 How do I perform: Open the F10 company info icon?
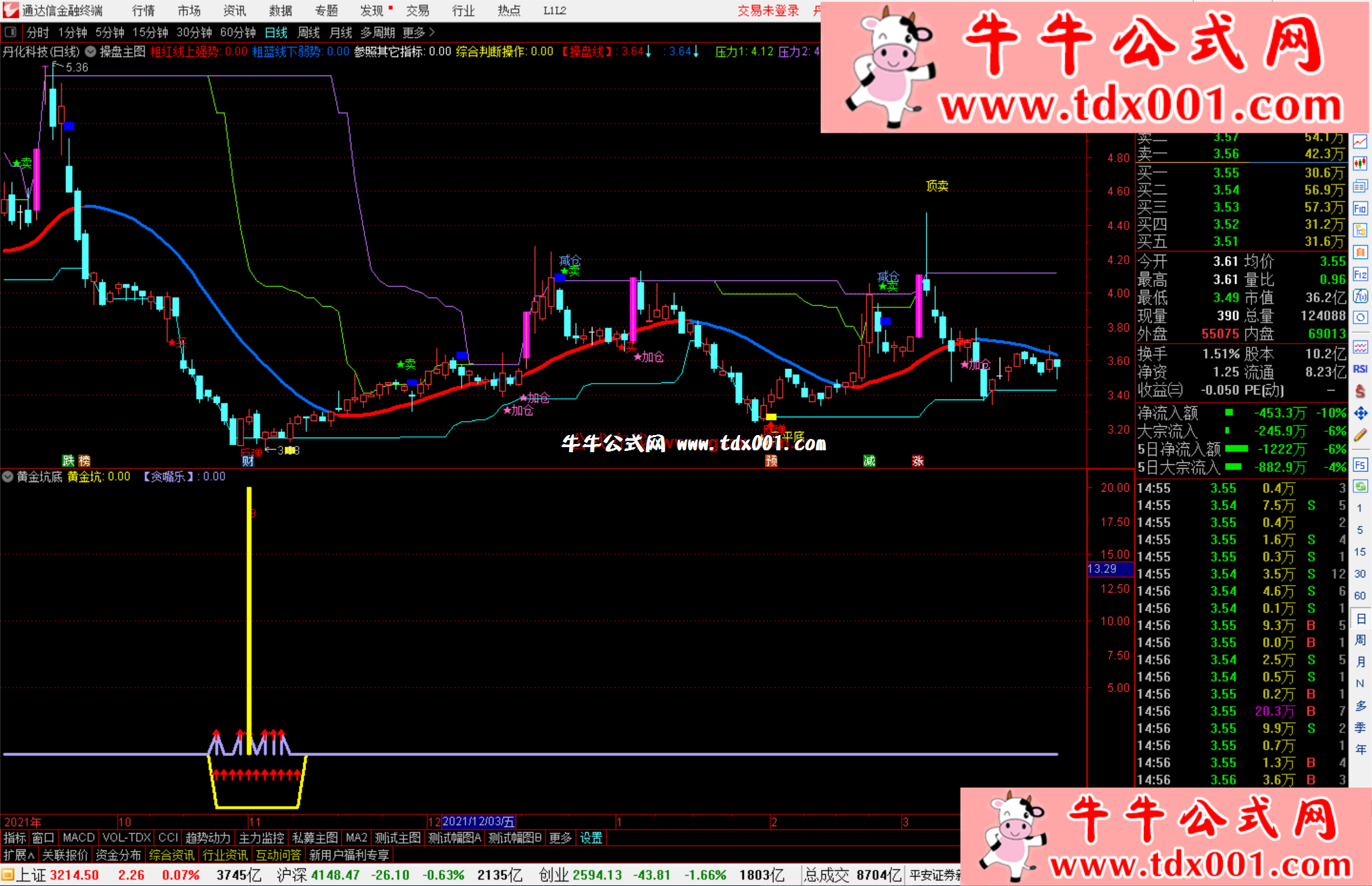tap(1360, 208)
